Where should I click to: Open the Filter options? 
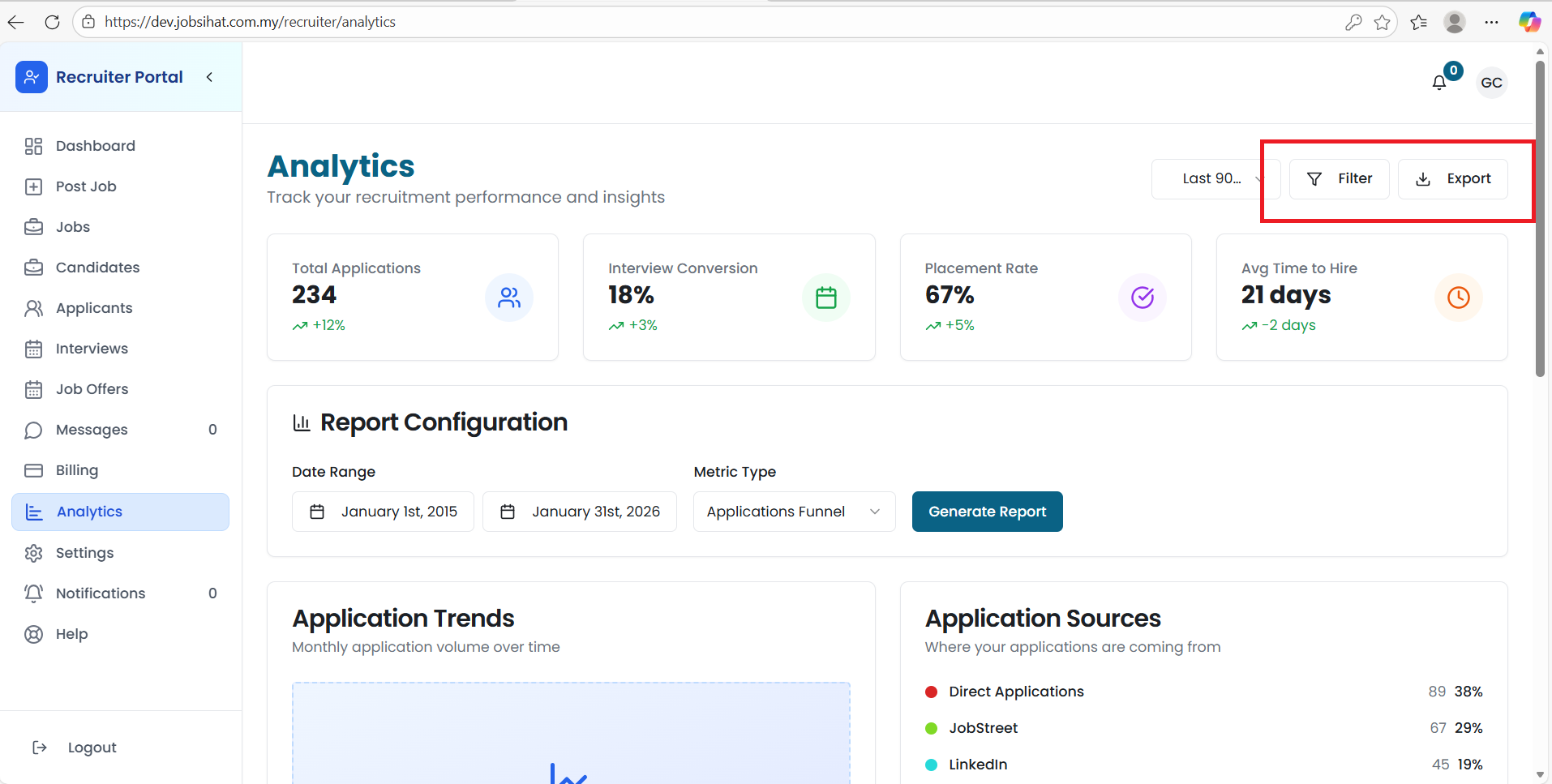pos(1340,178)
